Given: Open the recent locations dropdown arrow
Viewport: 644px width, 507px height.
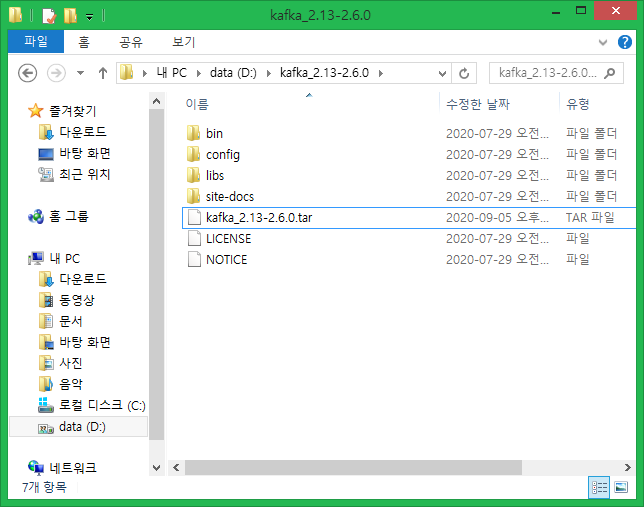Looking at the screenshot, I should [80, 73].
